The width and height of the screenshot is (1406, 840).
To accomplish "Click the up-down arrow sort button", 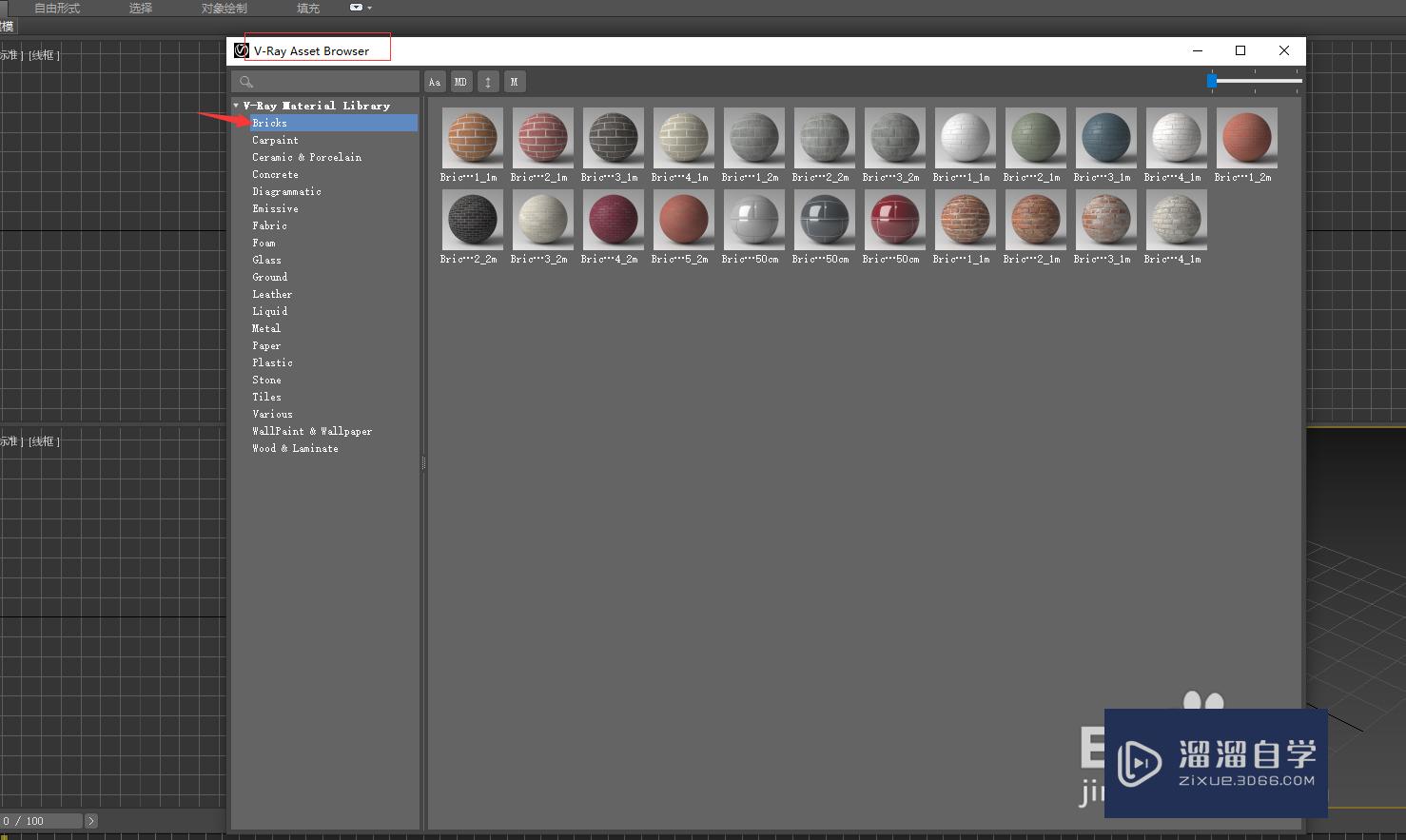I will [488, 82].
